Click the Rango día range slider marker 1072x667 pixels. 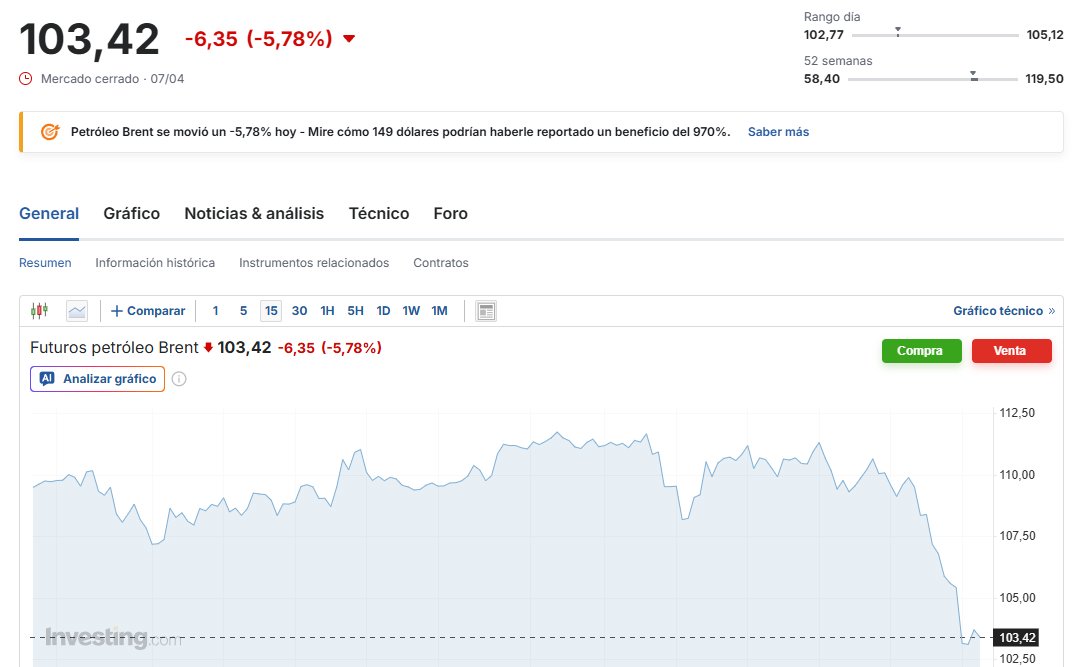click(x=898, y=32)
